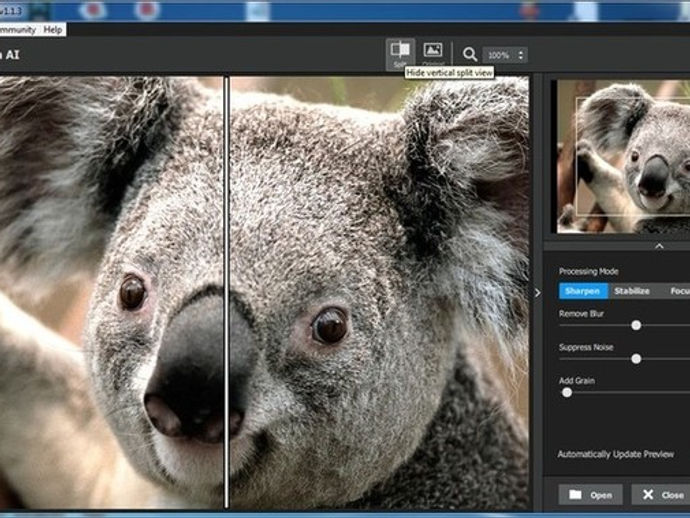Click the koala navigator thumbnail
The image size is (690, 518).
pyautogui.click(x=623, y=156)
